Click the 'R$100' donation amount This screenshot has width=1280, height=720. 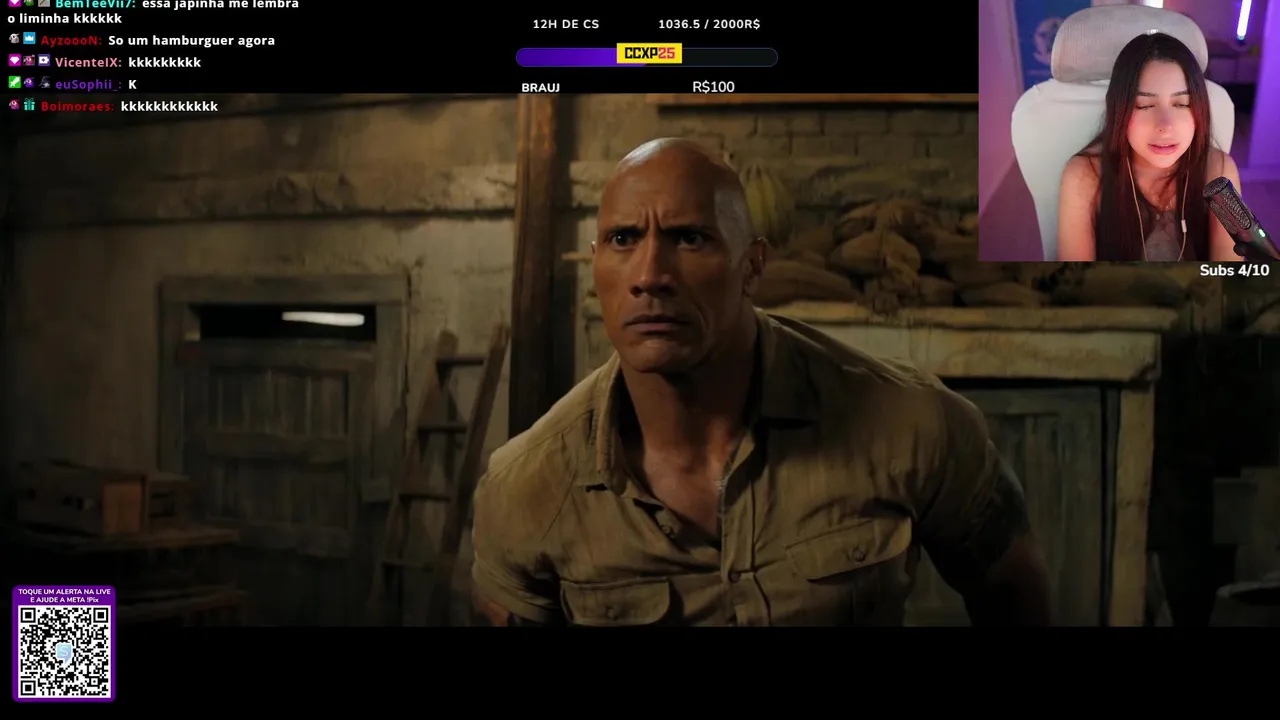(x=713, y=87)
